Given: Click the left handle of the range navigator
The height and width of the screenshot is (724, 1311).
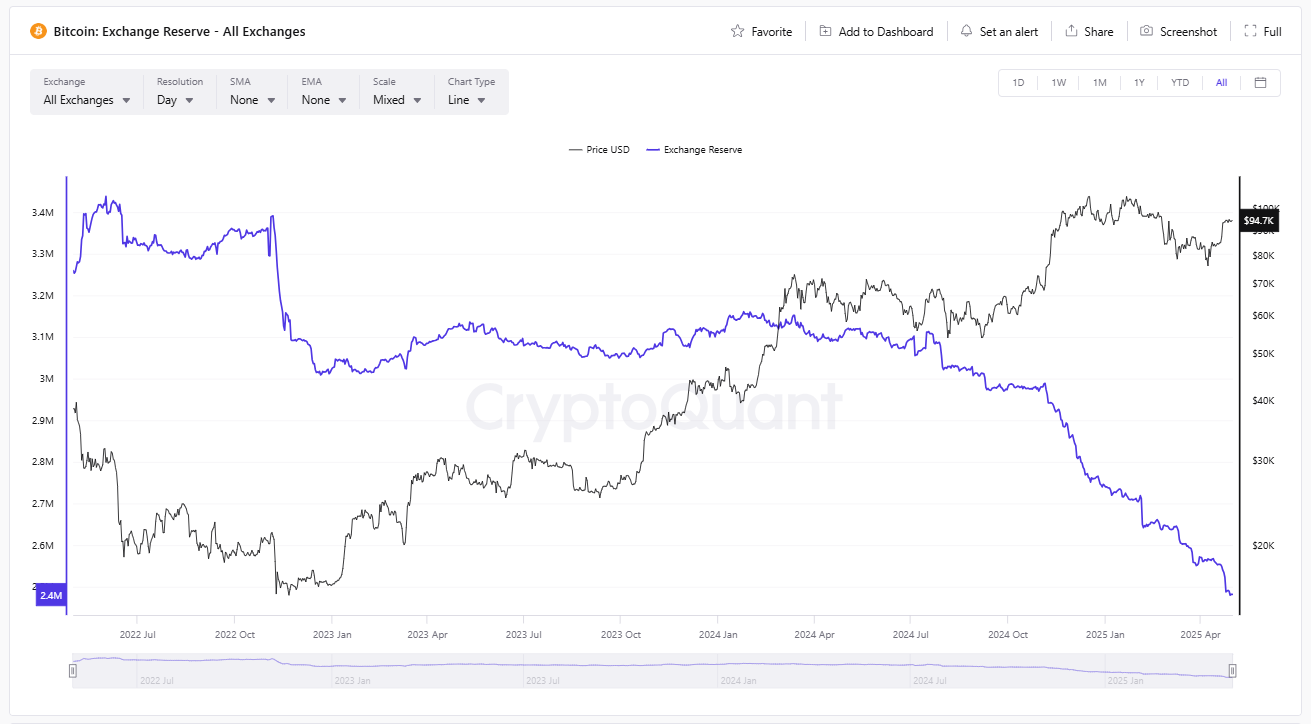Looking at the screenshot, I should pyautogui.click(x=72, y=671).
